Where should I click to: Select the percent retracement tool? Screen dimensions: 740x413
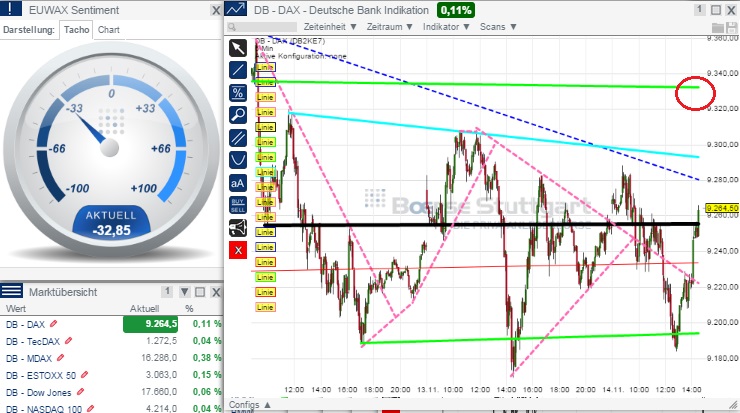click(238, 93)
